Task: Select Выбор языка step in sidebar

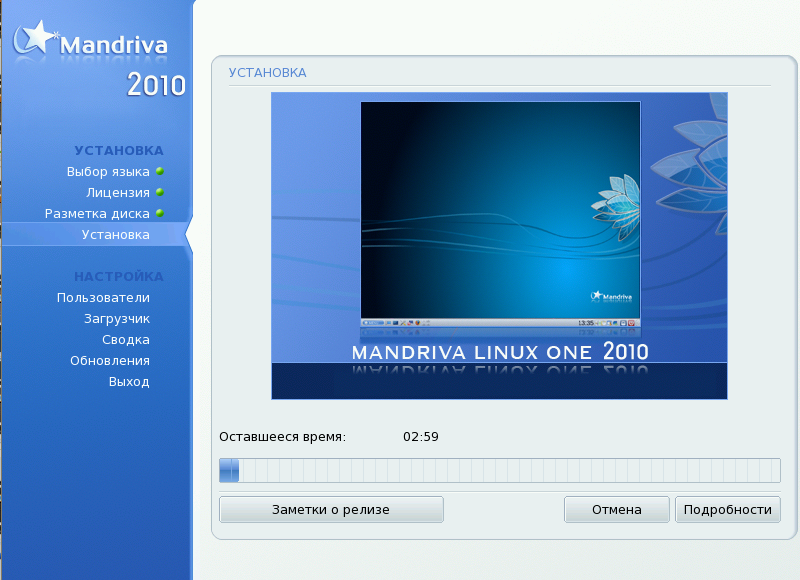Action: pyautogui.click(x=108, y=172)
